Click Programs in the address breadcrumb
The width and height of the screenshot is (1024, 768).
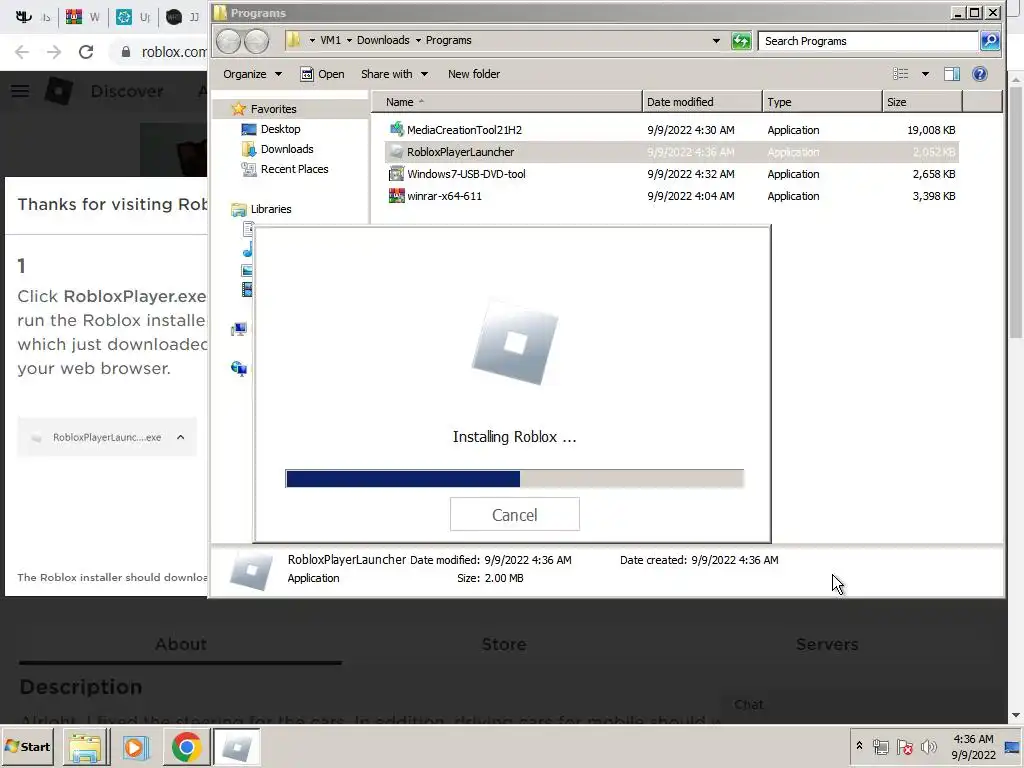coord(449,40)
